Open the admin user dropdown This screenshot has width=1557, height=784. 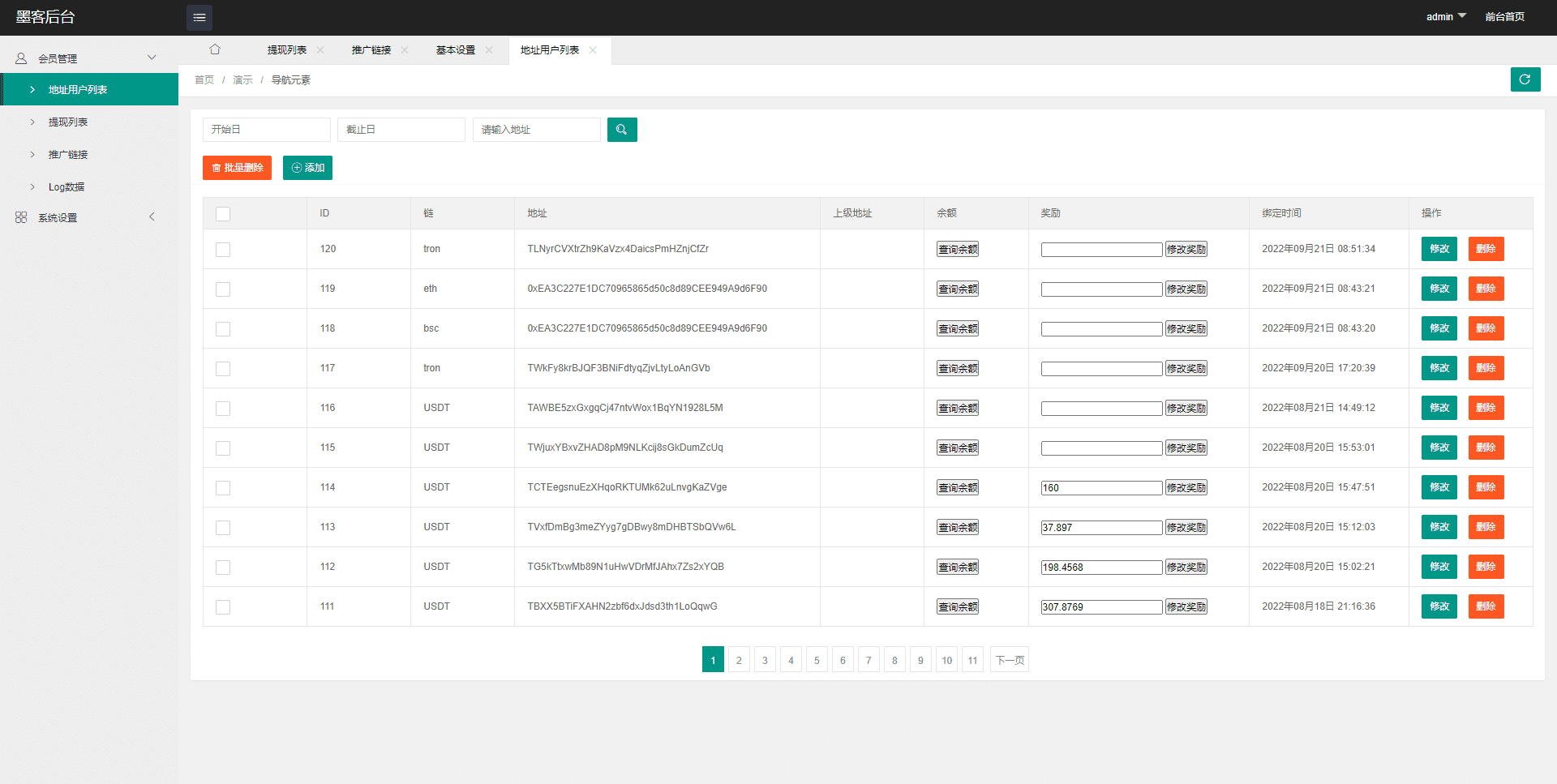(1446, 17)
